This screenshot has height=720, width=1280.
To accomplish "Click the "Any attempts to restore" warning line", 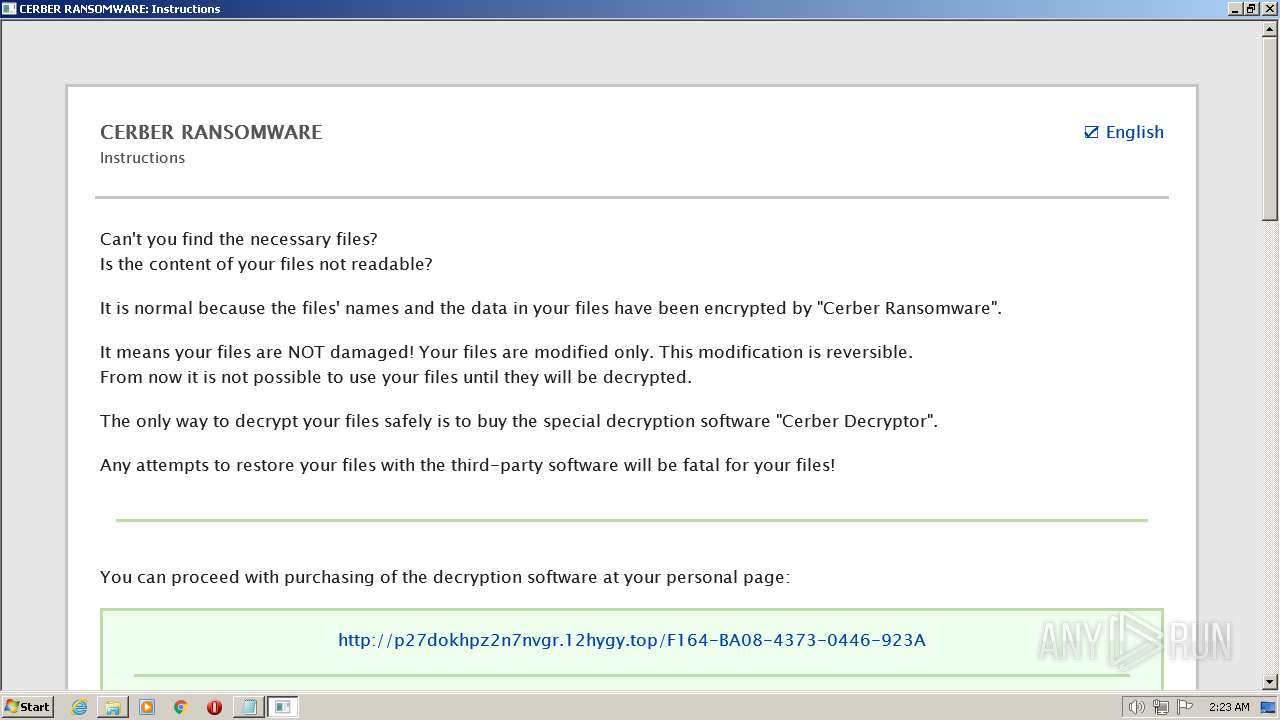I will point(467,465).
